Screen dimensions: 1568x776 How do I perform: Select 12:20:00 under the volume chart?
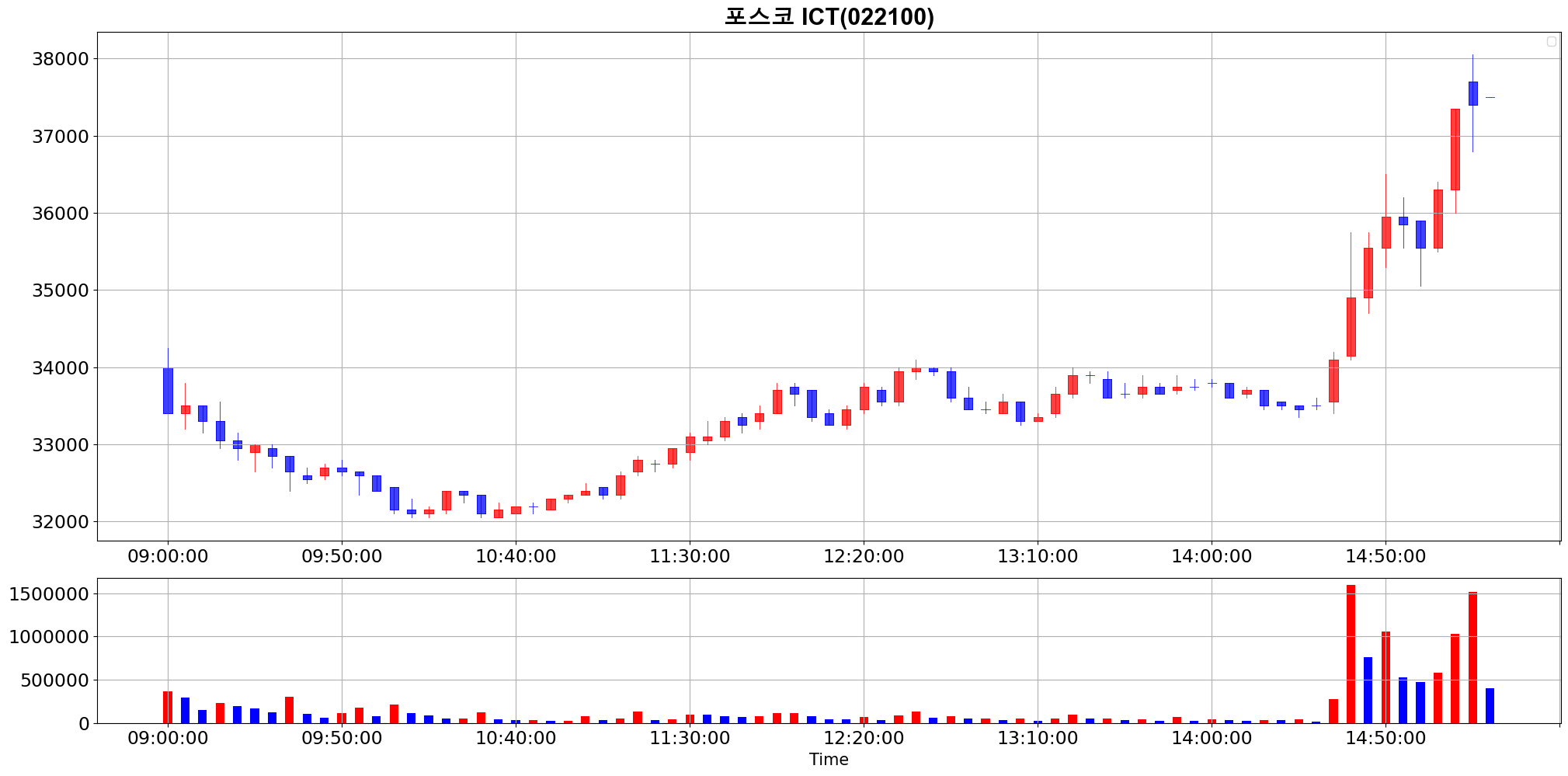coord(864,738)
